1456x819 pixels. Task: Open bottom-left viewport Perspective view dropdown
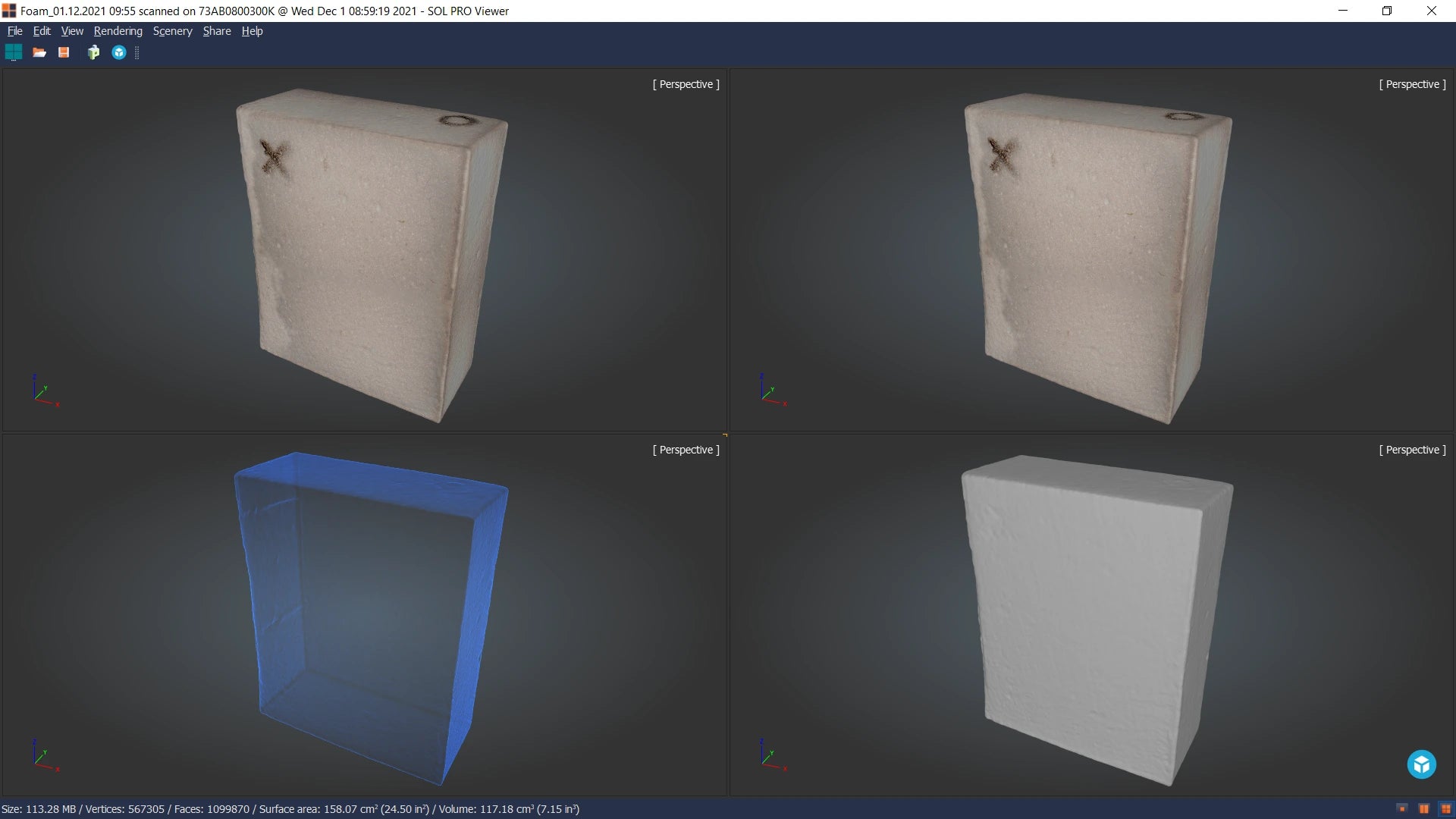(686, 450)
